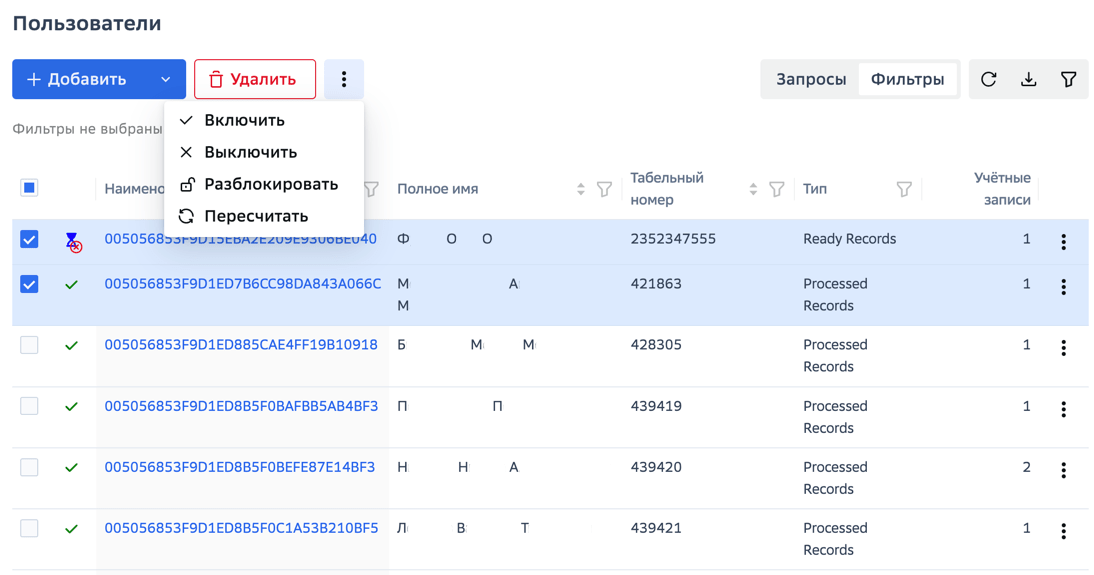Uncheck the row with number 421863
Screen dimensions: 1094x575
(x=29, y=284)
